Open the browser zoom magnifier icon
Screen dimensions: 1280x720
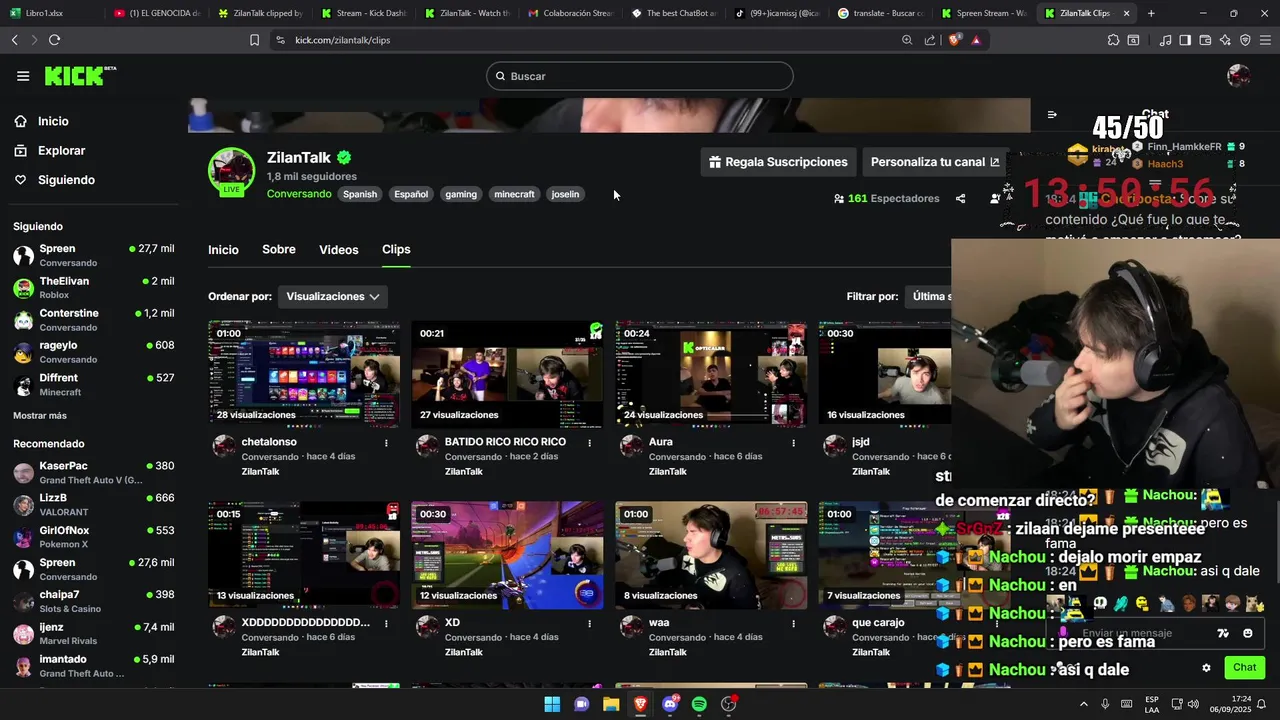(907, 40)
